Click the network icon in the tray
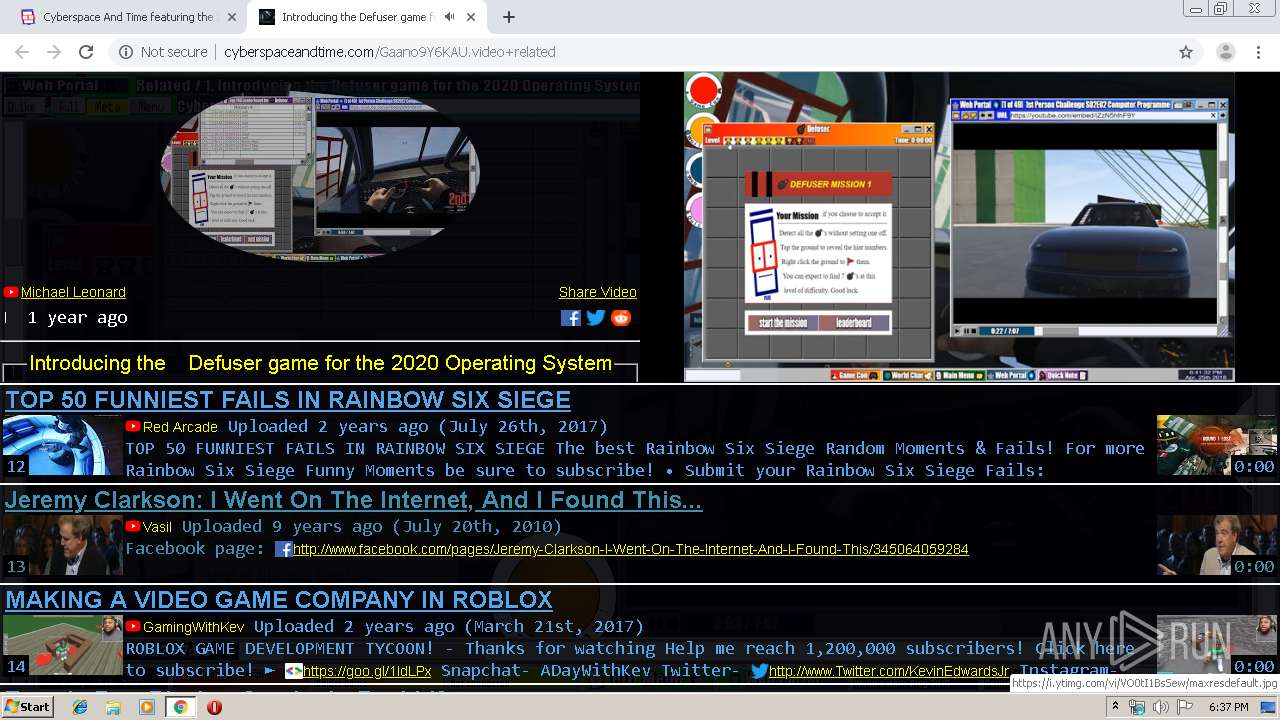The image size is (1280, 720). (x=1137, y=707)
